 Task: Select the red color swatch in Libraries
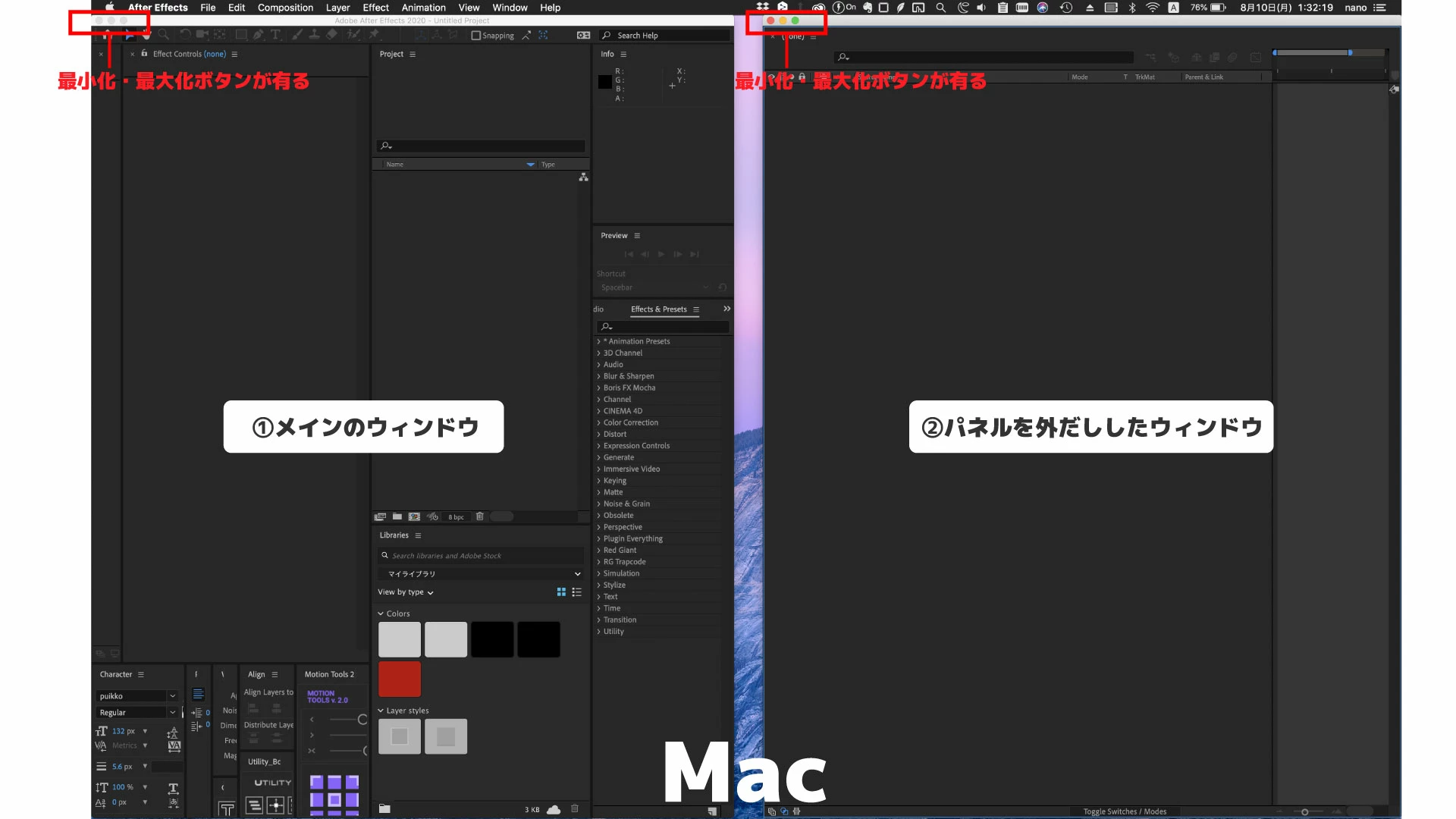(400, 679)
